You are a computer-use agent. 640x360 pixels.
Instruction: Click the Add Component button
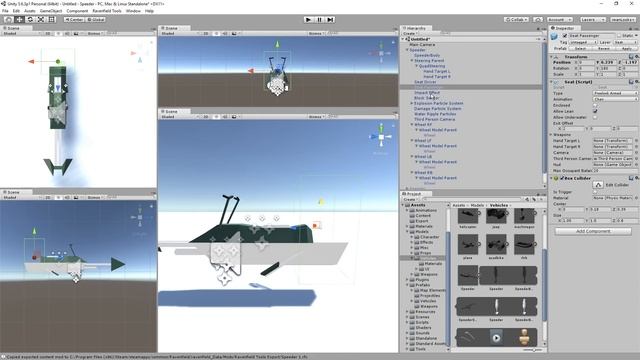593,231
